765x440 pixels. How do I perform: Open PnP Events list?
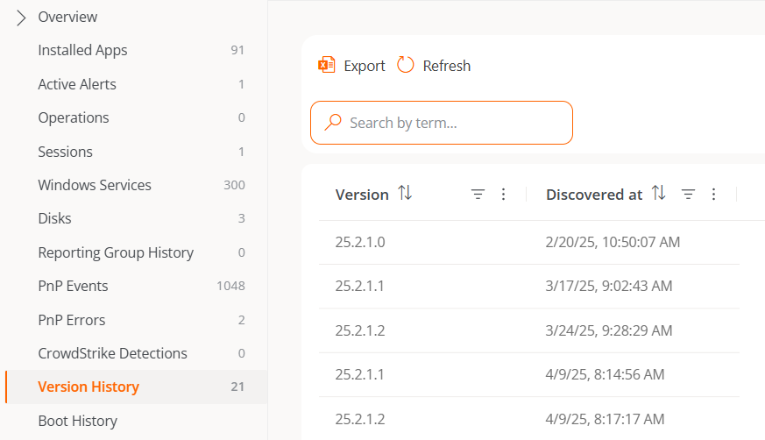[73, 286]
